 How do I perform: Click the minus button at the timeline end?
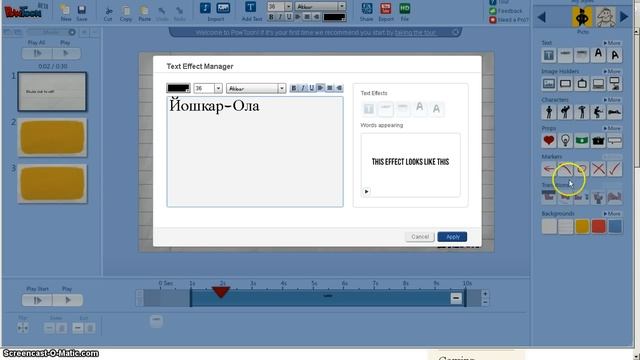click(456, 298)
